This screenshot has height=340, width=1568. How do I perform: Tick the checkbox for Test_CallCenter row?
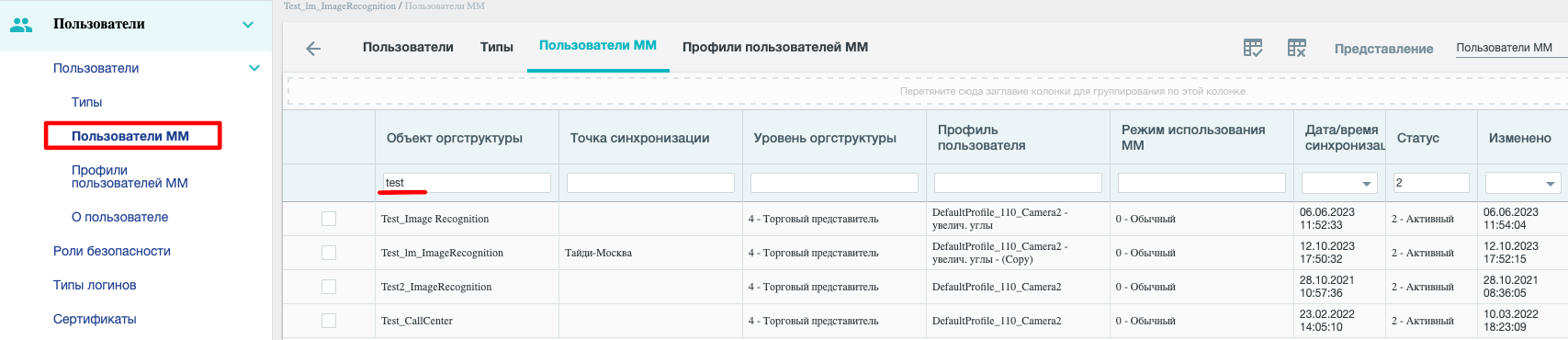tap(329, 321)
